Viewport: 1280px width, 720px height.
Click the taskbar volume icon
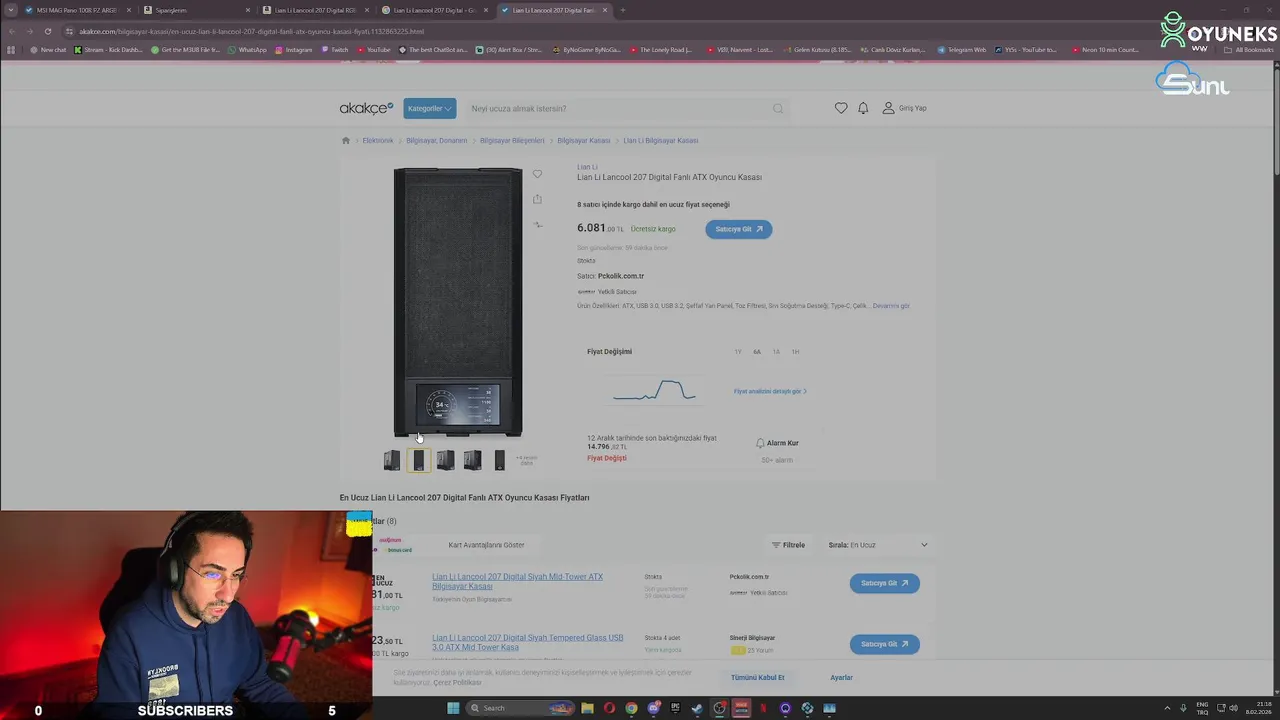pyautogui.click(x=1233, y=708)
